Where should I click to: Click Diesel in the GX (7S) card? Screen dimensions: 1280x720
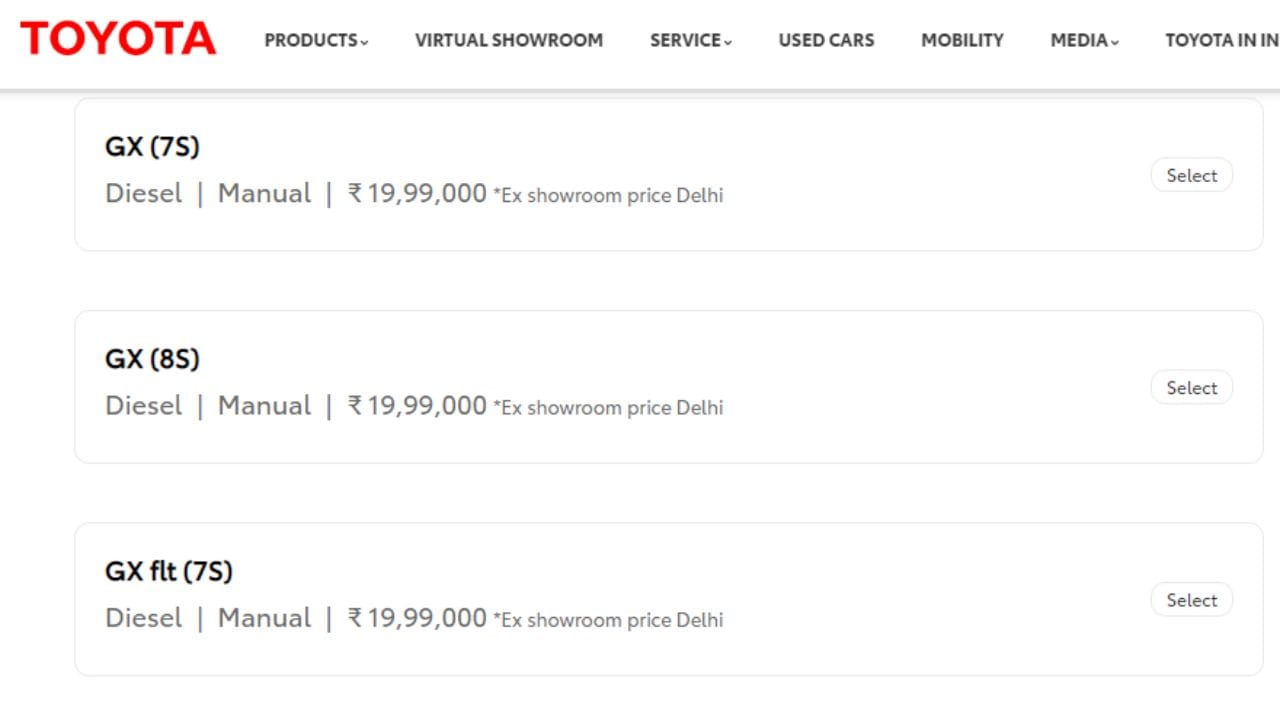(144, 193)
